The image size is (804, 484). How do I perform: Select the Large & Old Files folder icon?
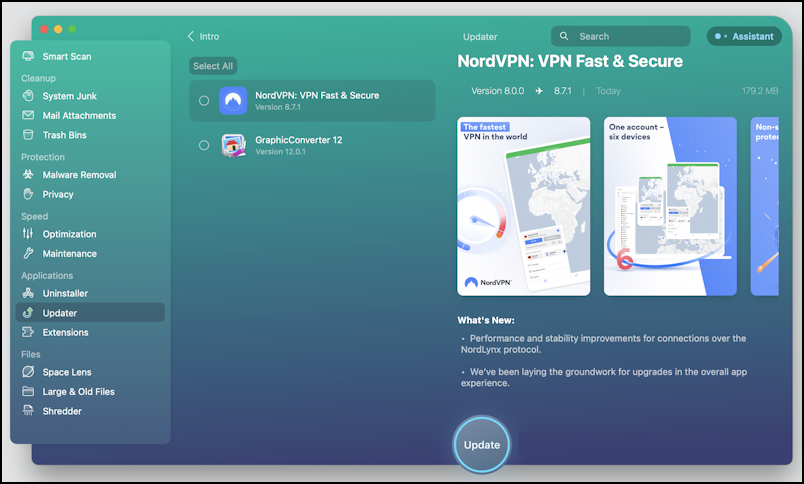coord(28,391)
